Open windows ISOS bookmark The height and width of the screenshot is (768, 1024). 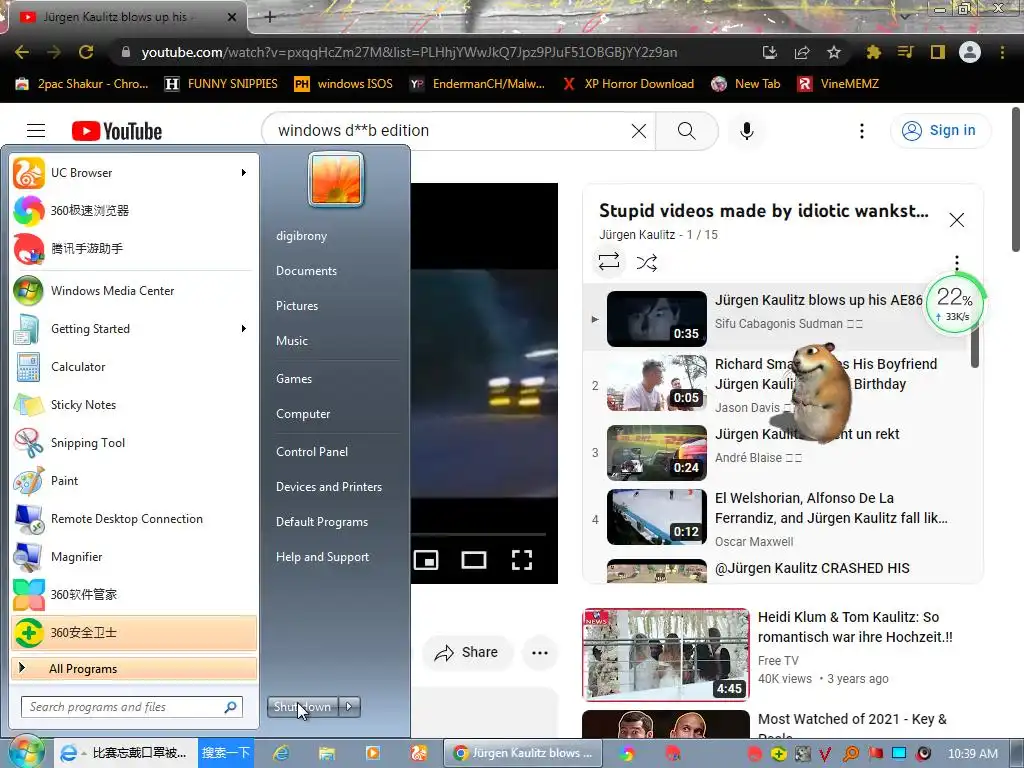click(344, 84)
